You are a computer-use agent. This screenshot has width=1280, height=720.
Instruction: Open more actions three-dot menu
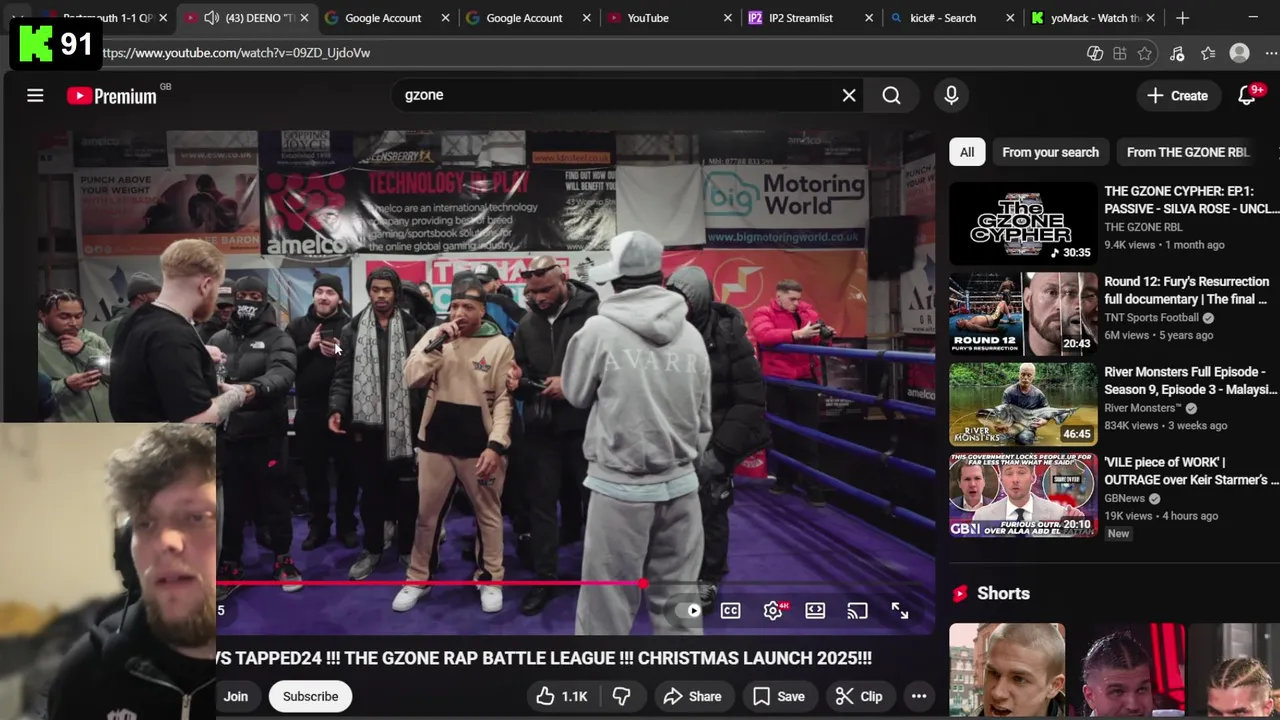click(918, 696)
